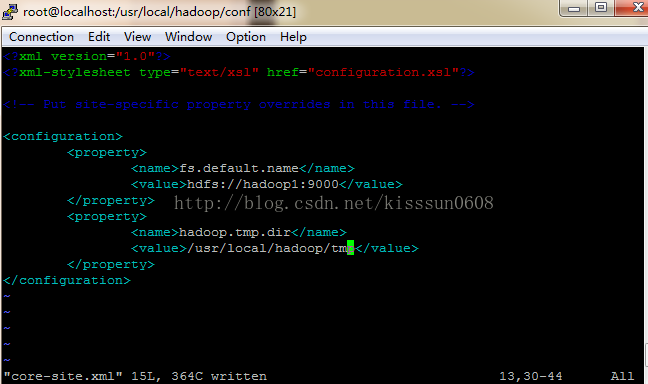Click the xml version declaration line
The height and width of the screenshot is (384, 648).
coord(87,56)
